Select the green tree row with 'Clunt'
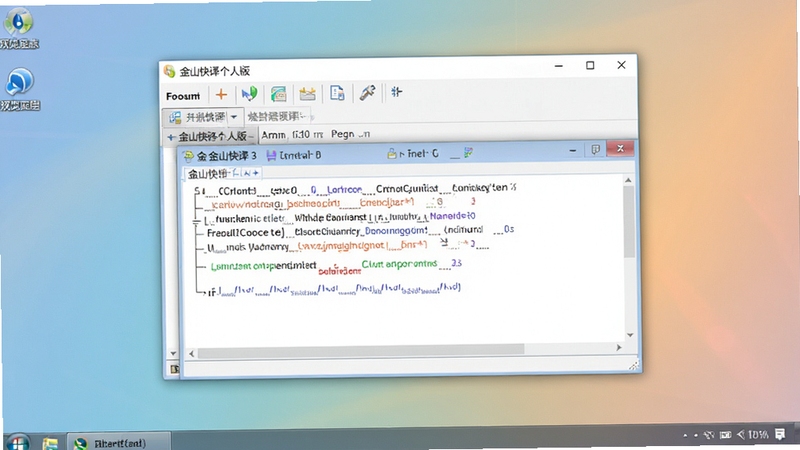This screenshot has height=450, width=800. 336,265
